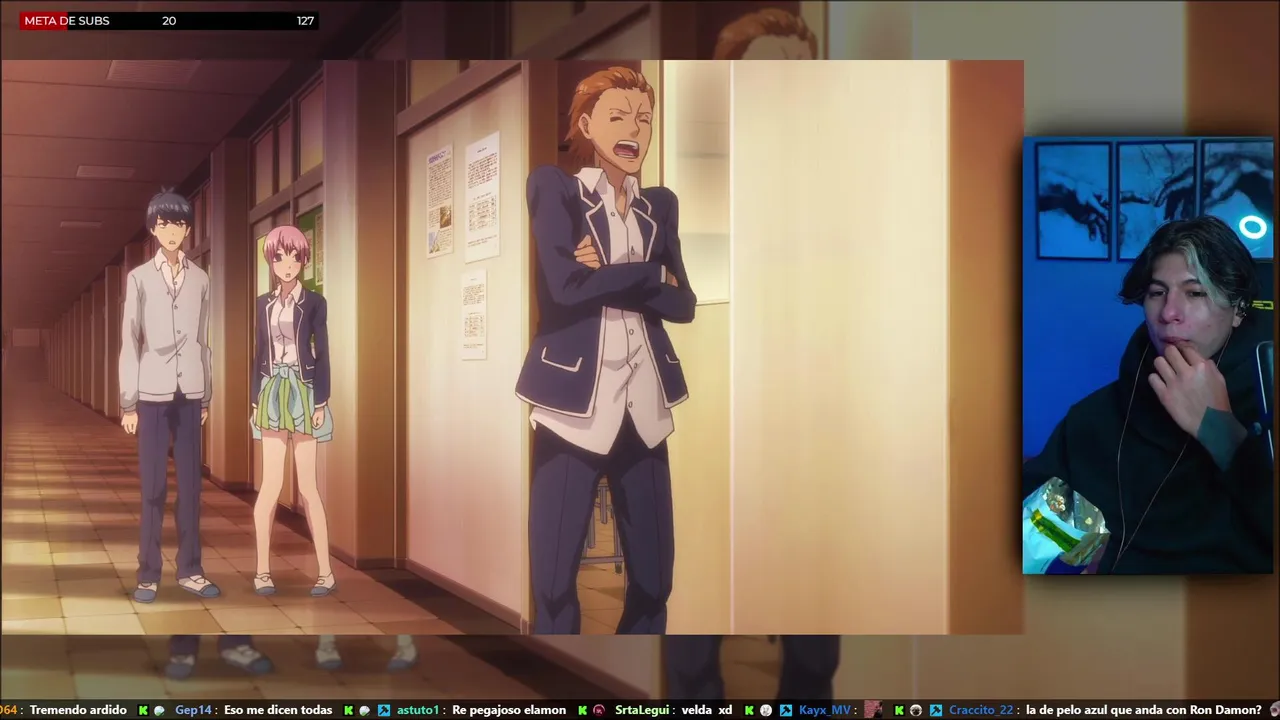Click the green Kick badge before Gep14

point(143,710)
